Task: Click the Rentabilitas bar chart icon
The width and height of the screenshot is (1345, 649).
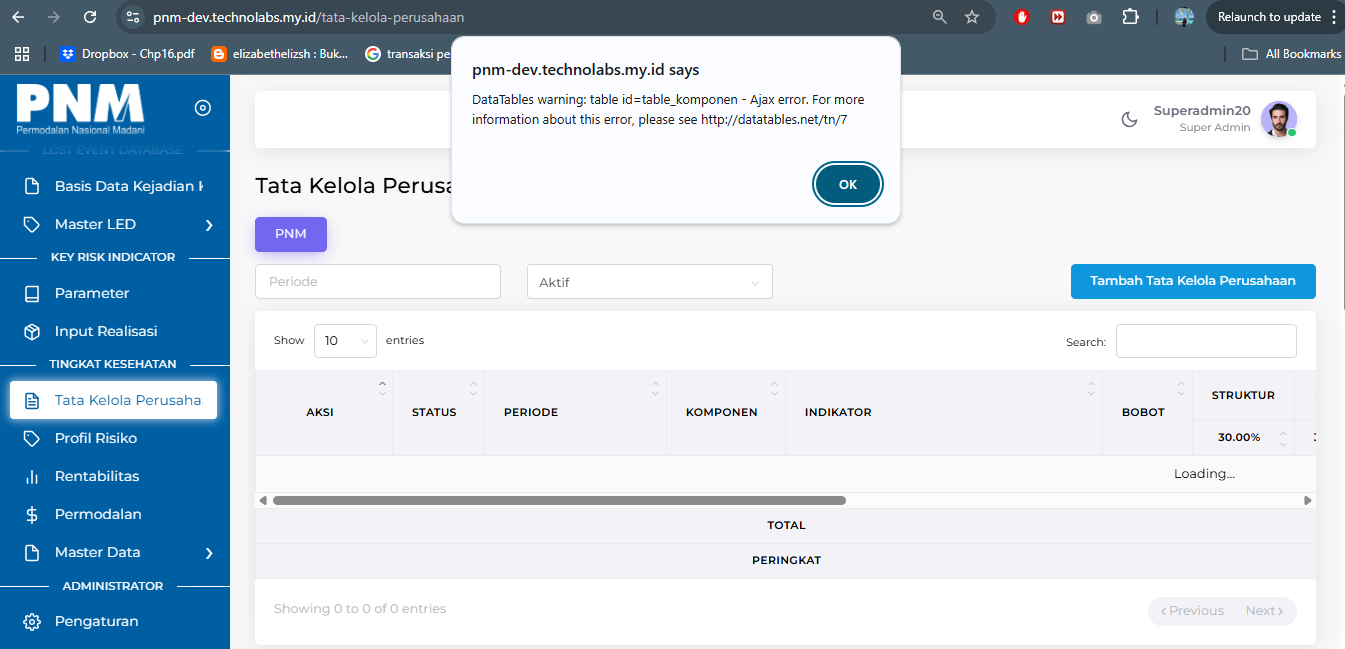Action: pos(32,476)
